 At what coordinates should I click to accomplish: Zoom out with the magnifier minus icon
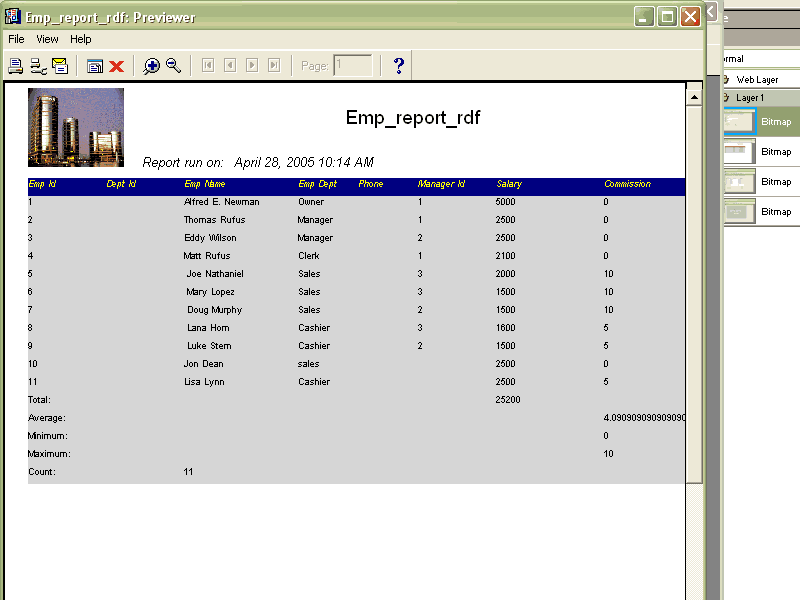[174, 66]
